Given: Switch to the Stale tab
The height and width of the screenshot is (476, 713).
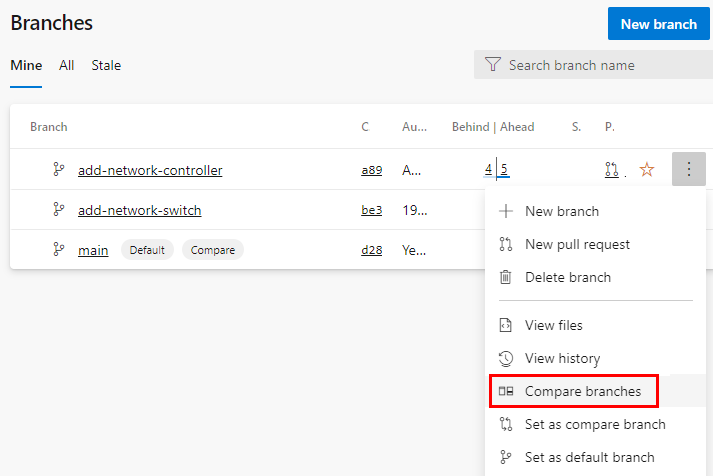Looking at the screenshot, I should click(106, 65).
